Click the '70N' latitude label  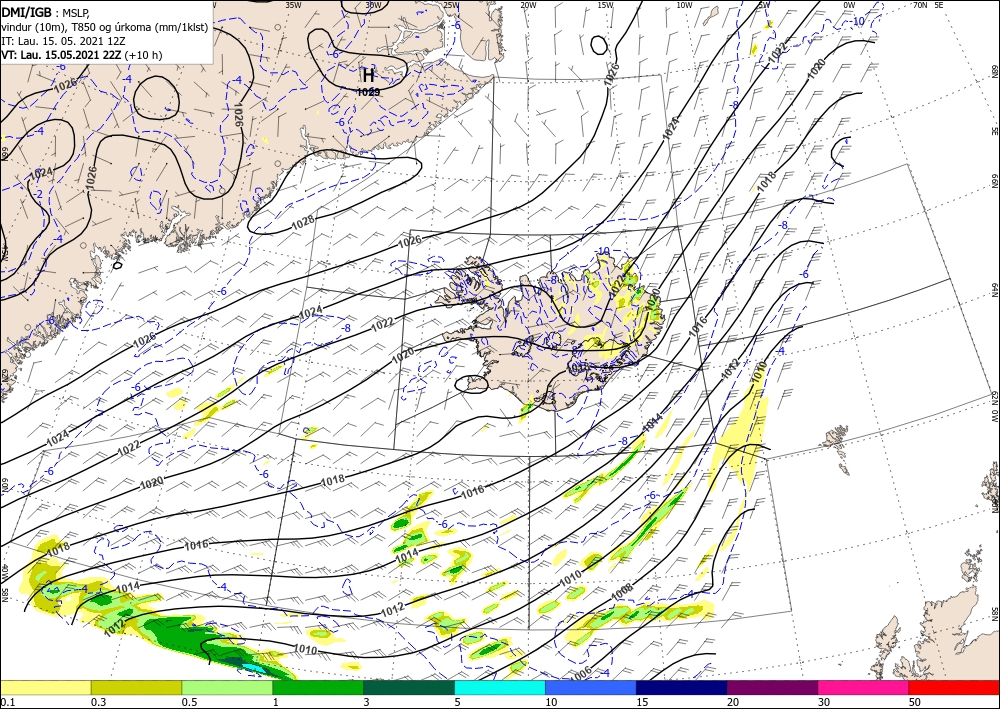(920, 5)
